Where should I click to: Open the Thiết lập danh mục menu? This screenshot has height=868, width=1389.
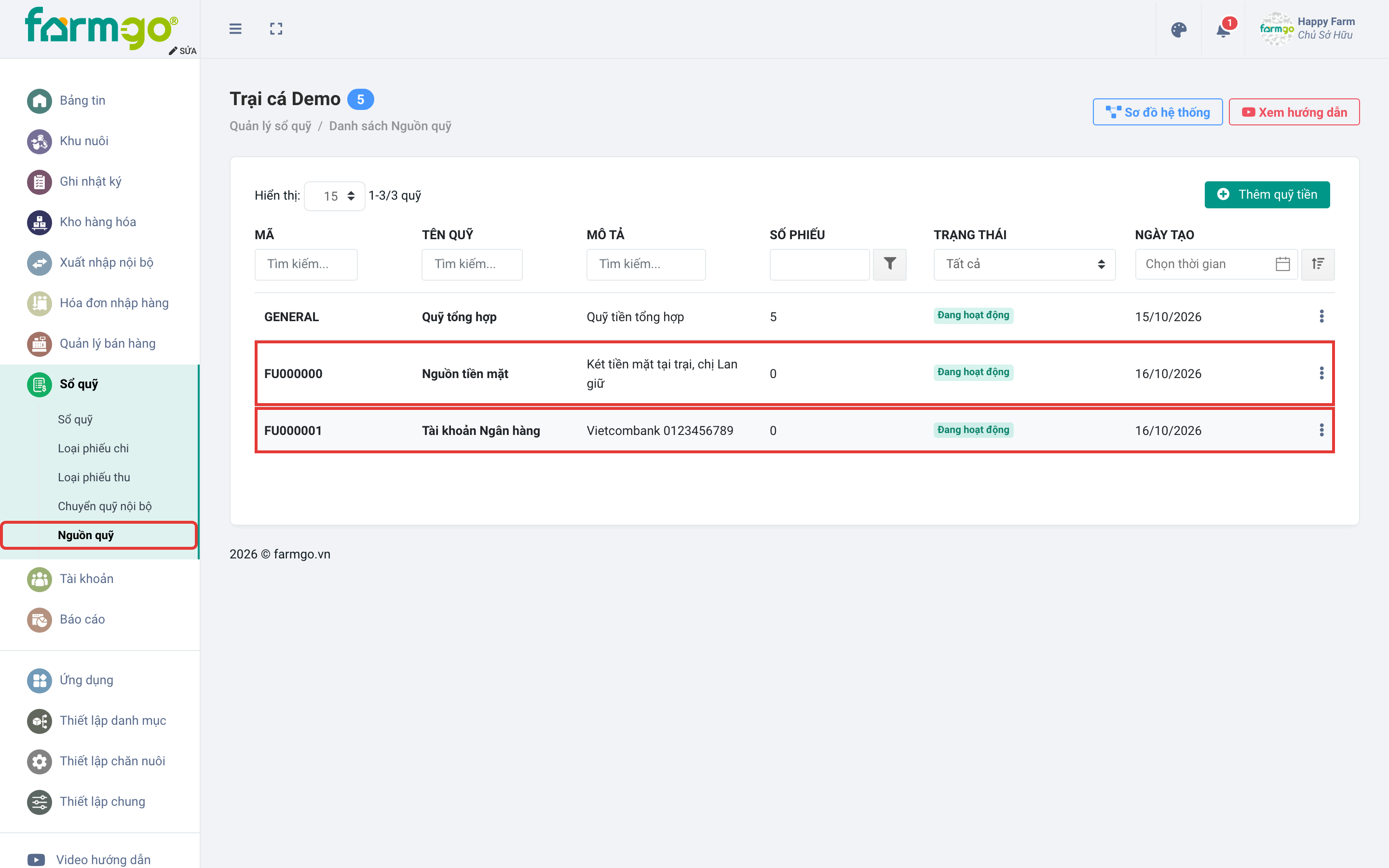99,721
